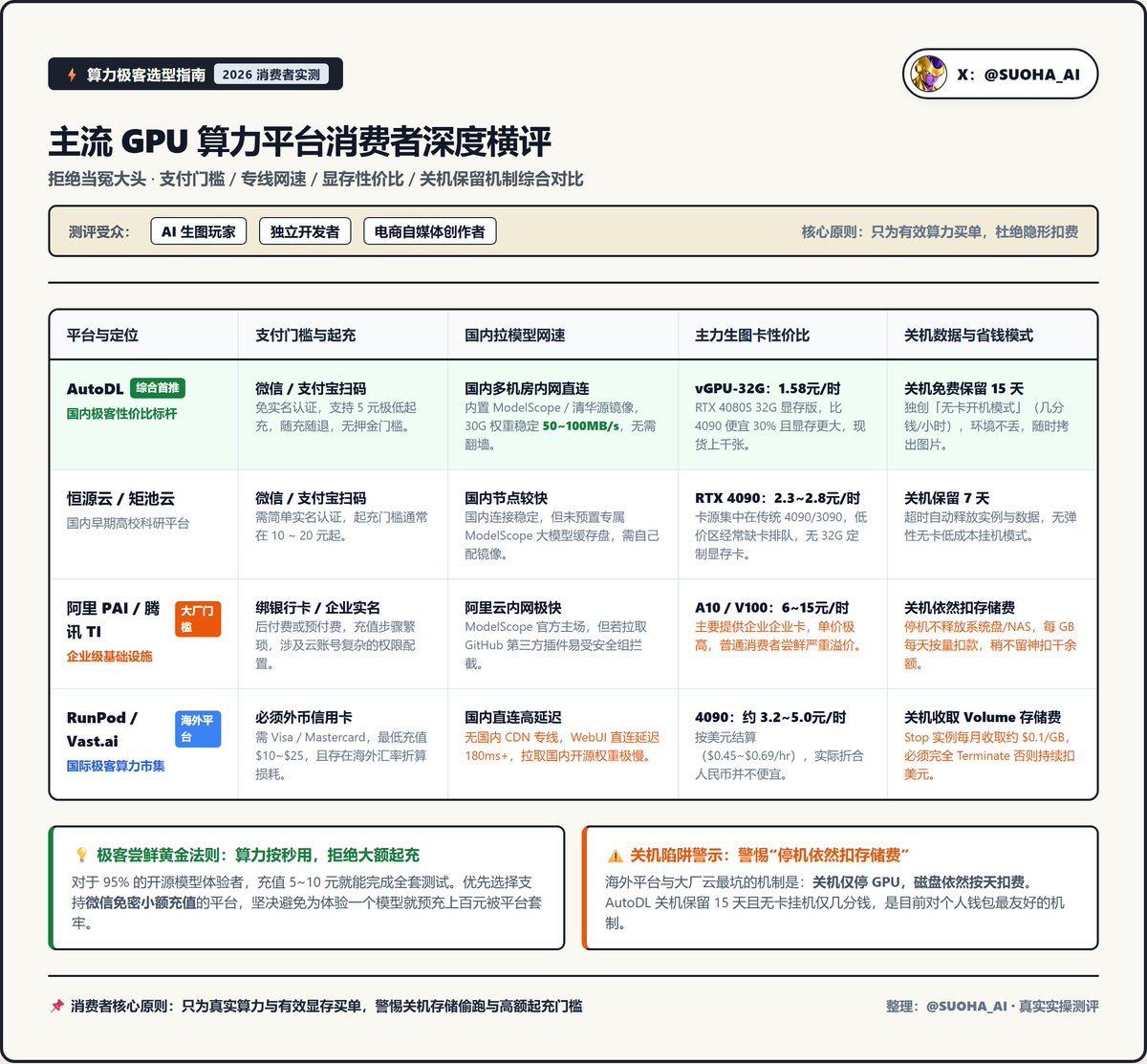Click '4090: 约 3.2~5.0元/时' price cell
The image size is (1147, 1064).
coord(771,717)
